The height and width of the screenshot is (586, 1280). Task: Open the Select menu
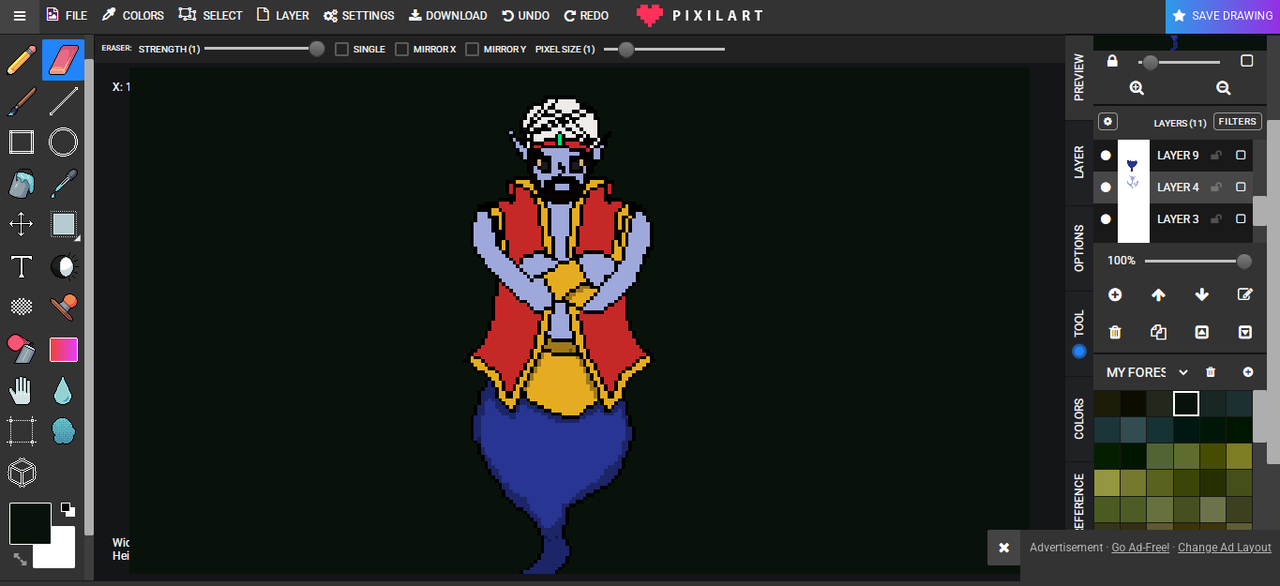pyautogui.click(x=211, y=15)
